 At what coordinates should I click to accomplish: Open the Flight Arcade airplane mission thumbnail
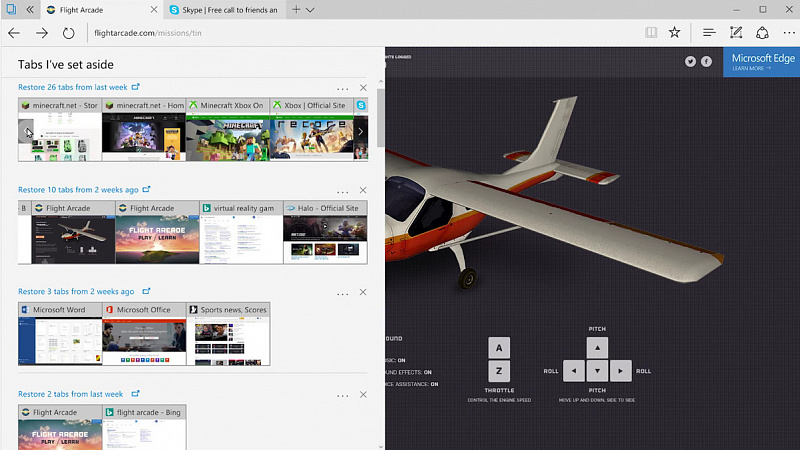pyautogui.click(x=73, y=232)
